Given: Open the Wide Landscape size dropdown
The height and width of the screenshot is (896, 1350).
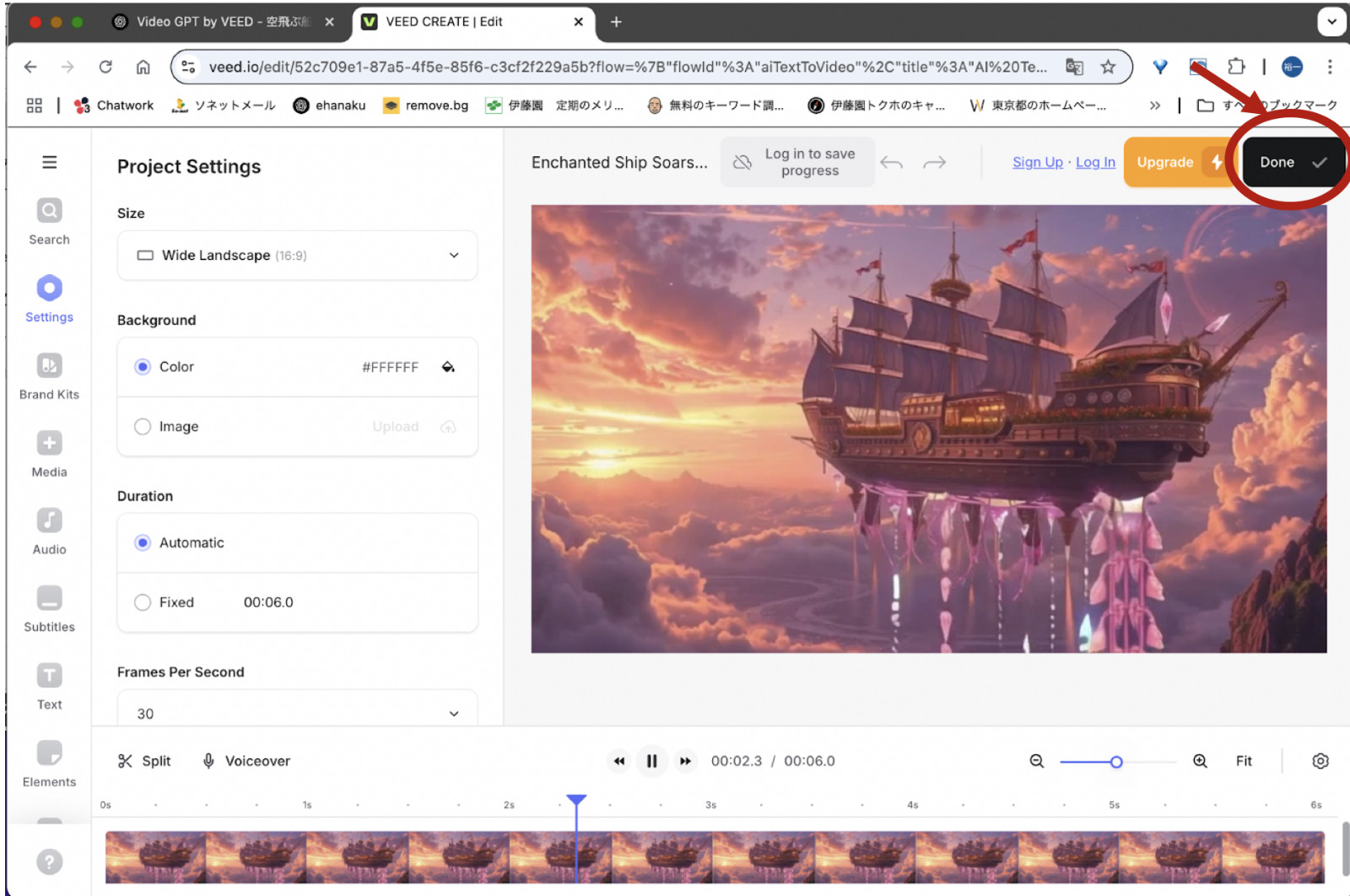Looking at the screenshot, I should pos(298,256).
